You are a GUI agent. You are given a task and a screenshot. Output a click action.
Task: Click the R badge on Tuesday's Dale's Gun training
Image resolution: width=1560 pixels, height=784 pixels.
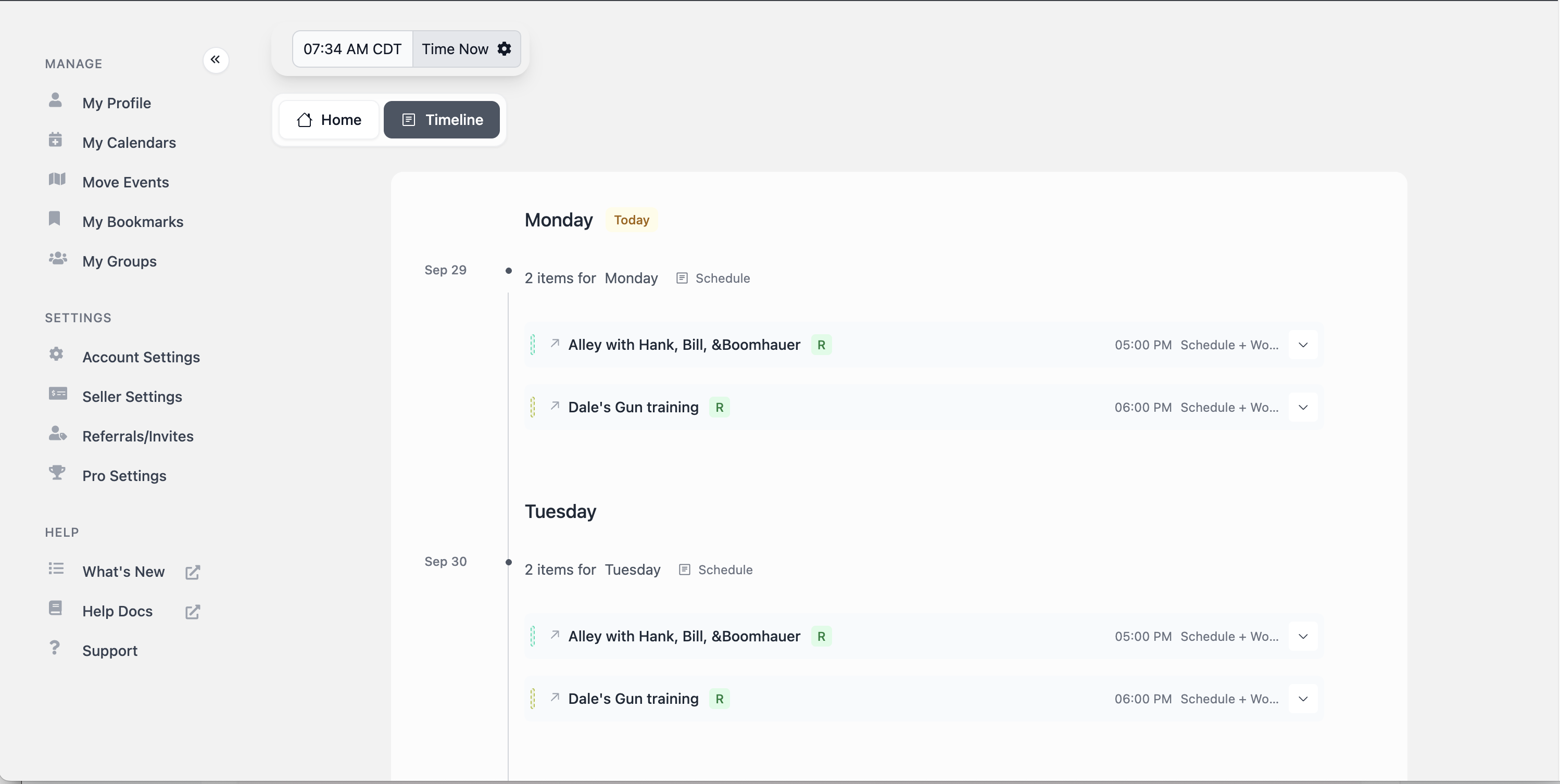pos(719,698)
